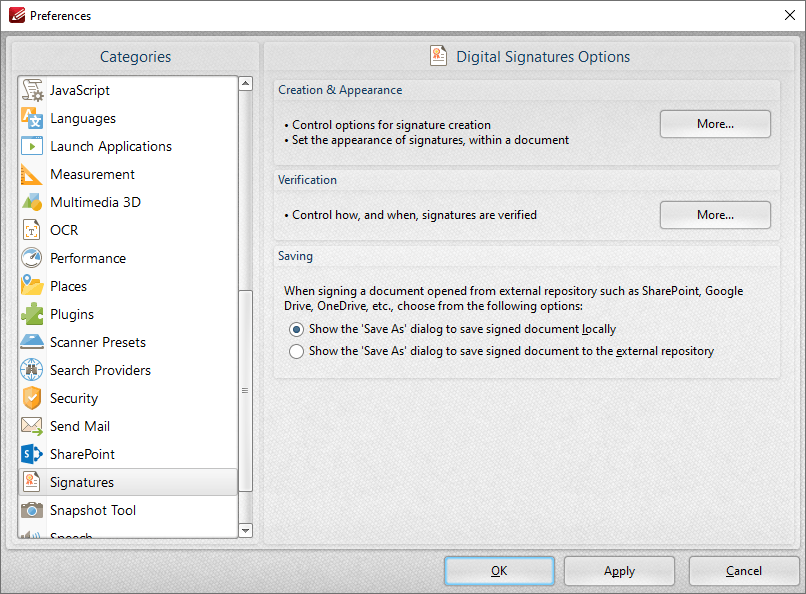This screenshot has height=594, width=806.
Task: Open Scanner Presets category
Action: 129,342
